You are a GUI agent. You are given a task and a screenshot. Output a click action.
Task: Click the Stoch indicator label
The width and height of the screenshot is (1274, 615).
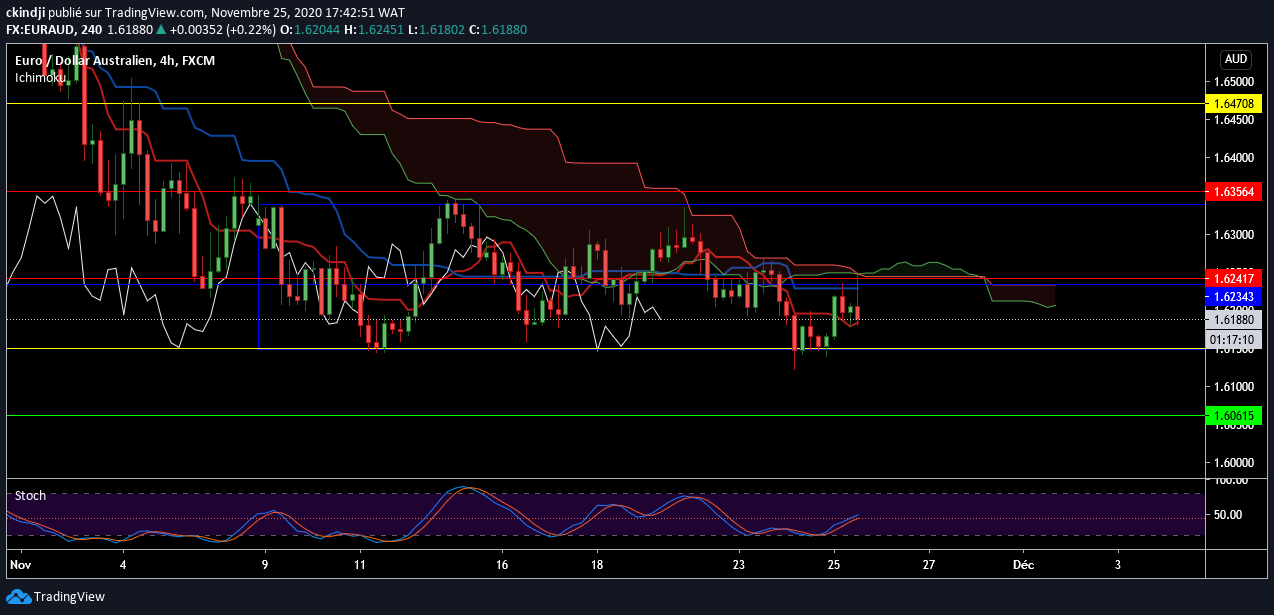tap(30, 496)
